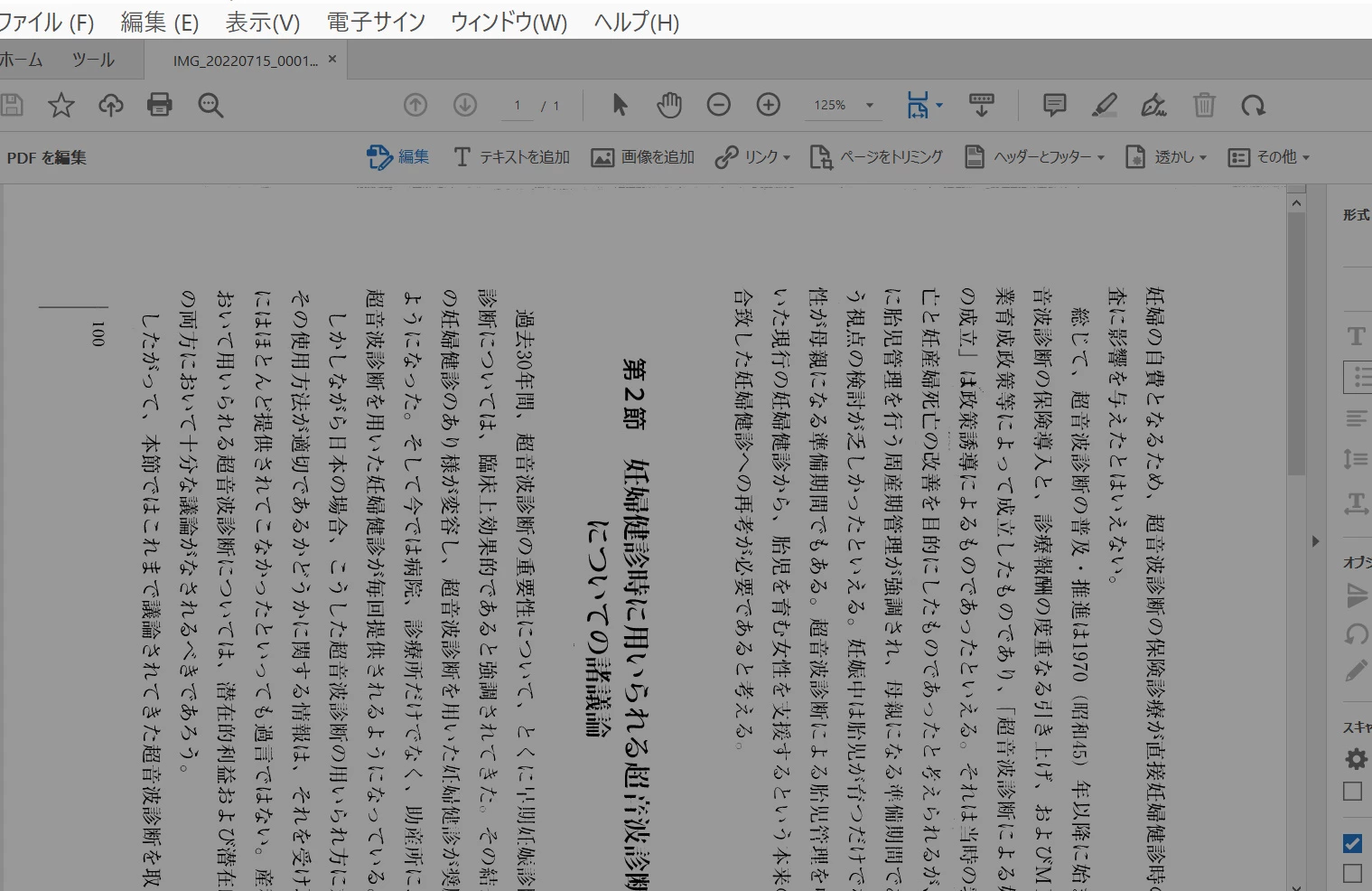Click the flip object triangle icon in the right panel
Screen dimensions: 1372x891
(x=1357, y=595)
